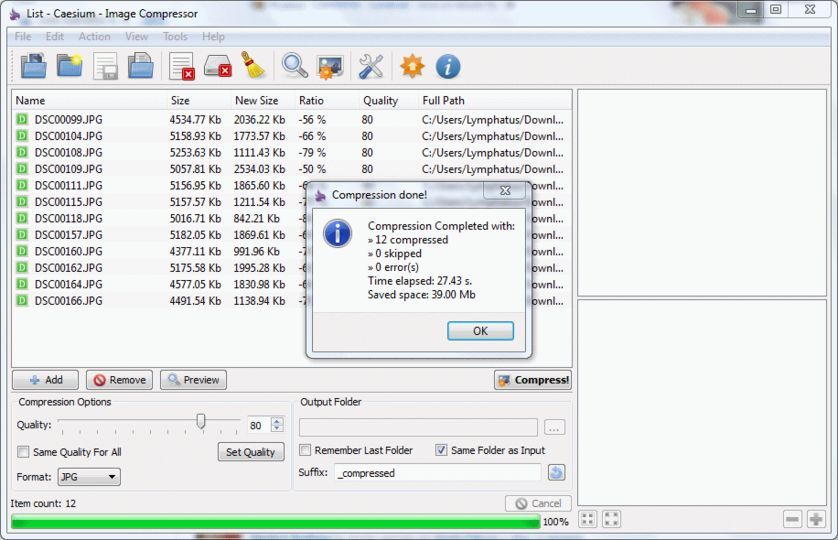Click the Add button
Screen dimensions: 838x540
coord(45,380)
